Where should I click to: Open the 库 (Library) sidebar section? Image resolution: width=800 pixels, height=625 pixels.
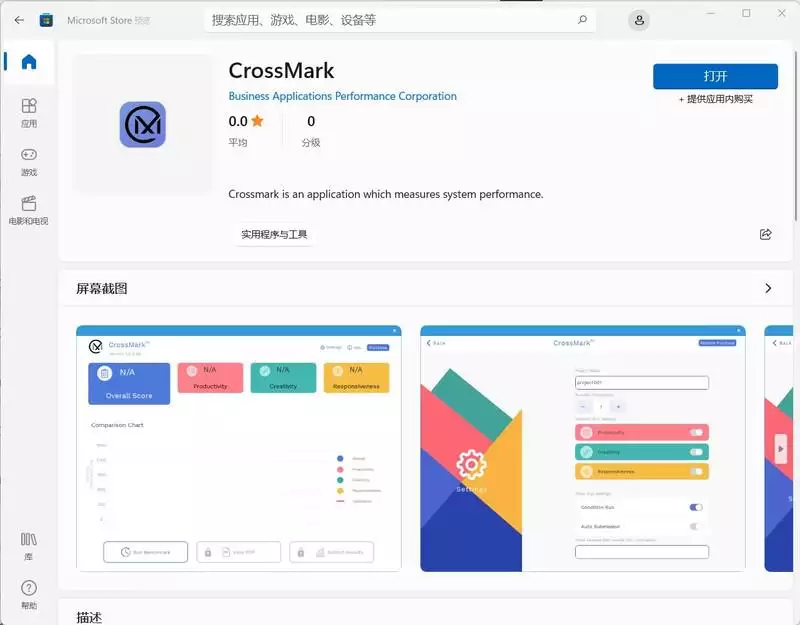click(x=29, y=546)
